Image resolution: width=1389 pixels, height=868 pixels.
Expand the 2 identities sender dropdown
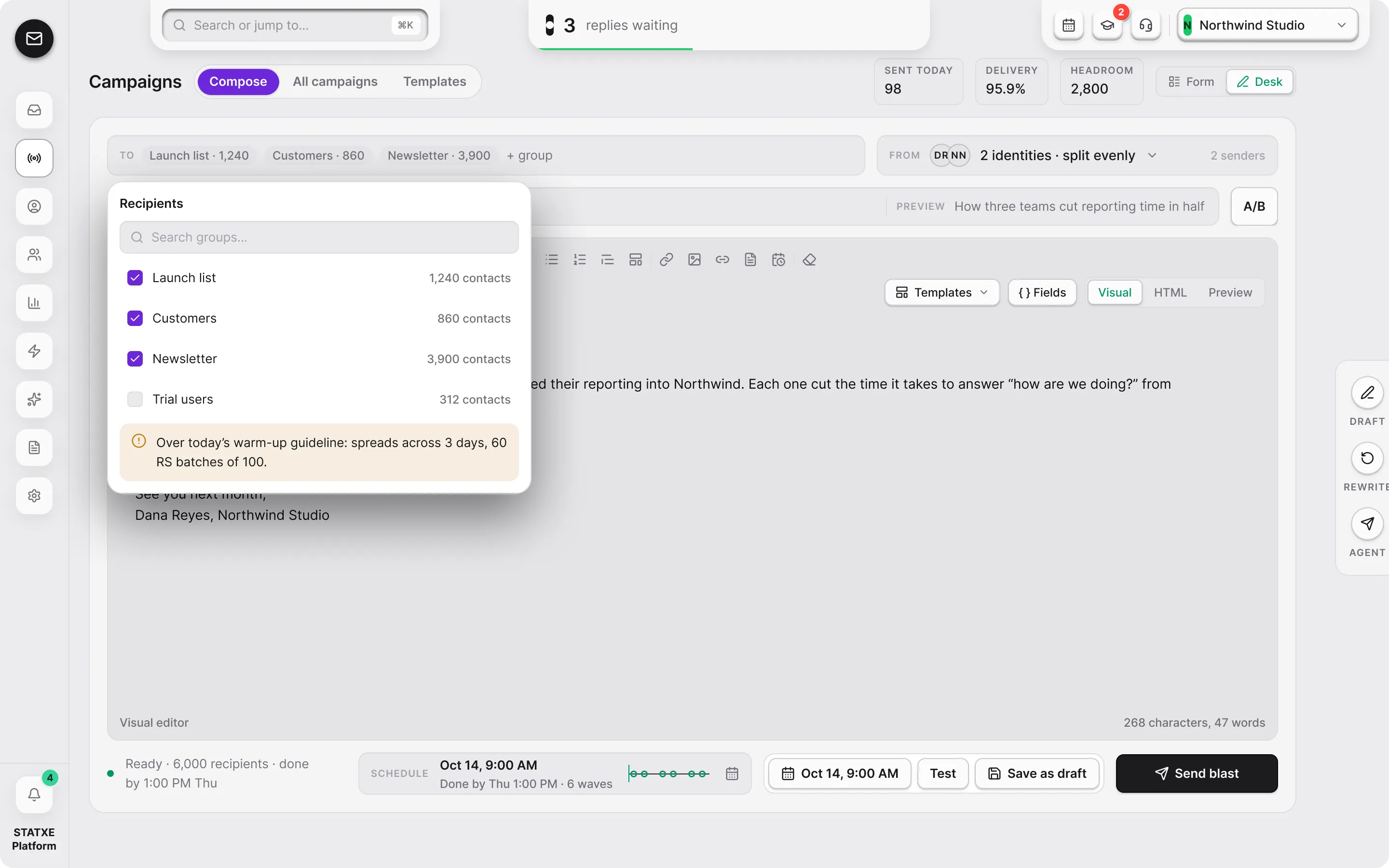coord(1069,156)
